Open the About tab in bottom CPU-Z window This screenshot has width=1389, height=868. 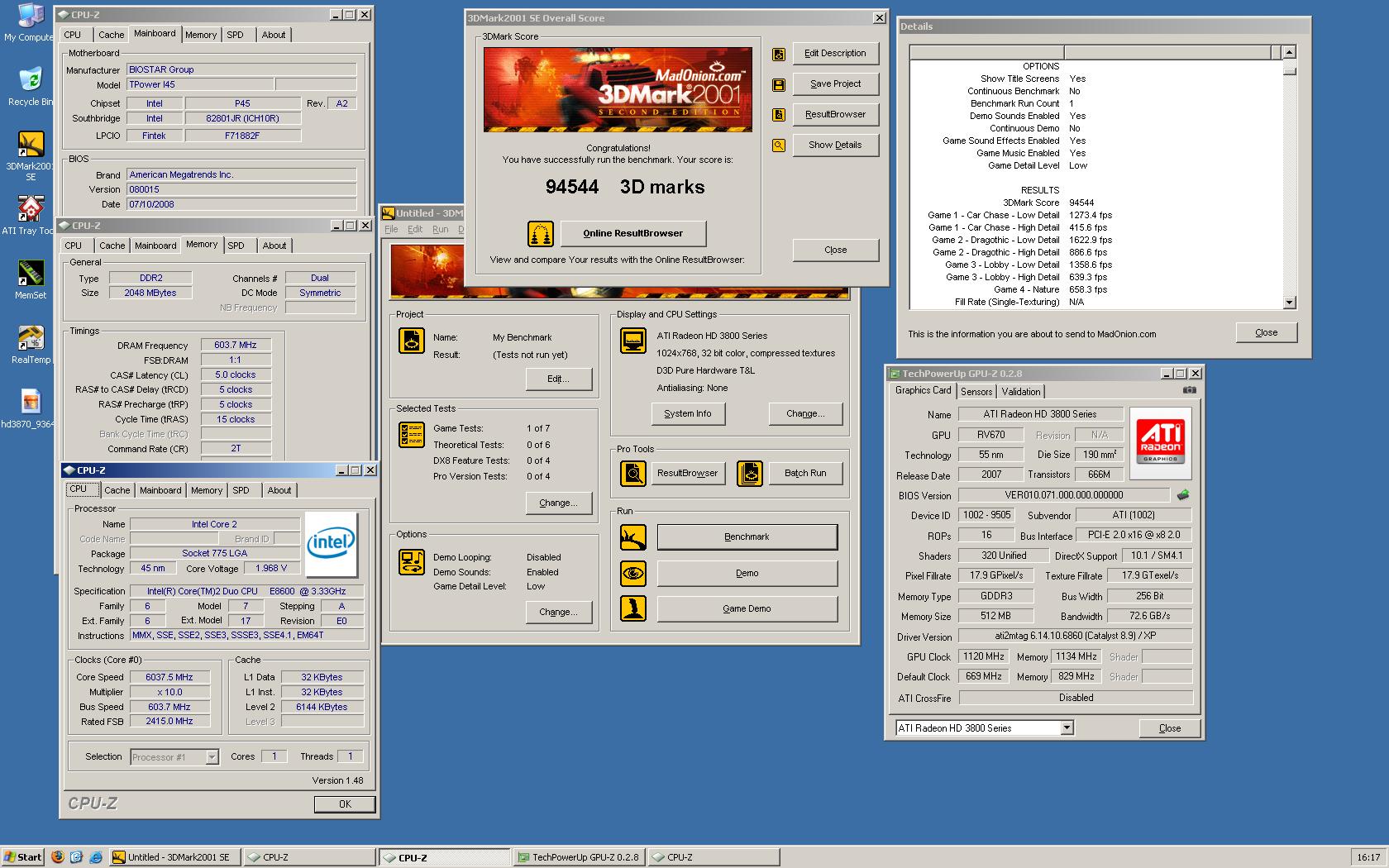[x=279, y=490]
